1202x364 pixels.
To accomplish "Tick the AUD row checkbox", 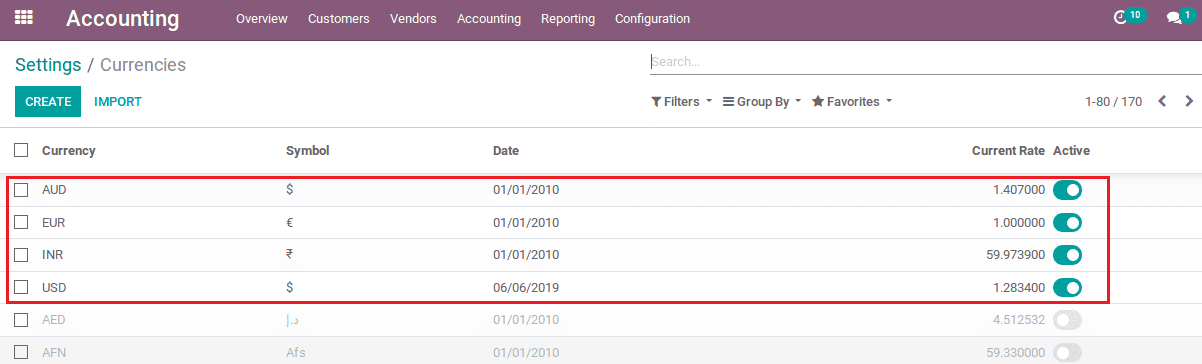I will coord(21,190).
